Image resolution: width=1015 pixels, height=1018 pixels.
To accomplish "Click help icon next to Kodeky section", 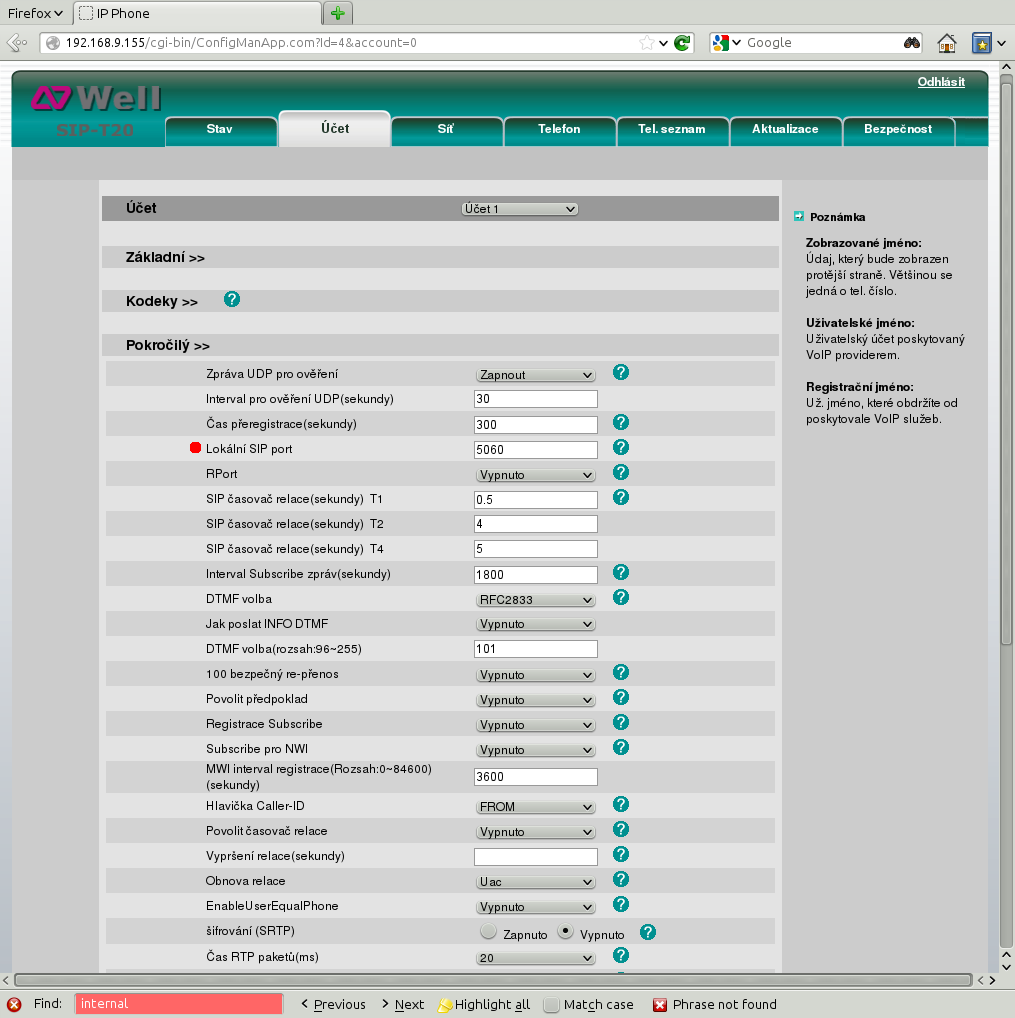I will pos(232,299).
